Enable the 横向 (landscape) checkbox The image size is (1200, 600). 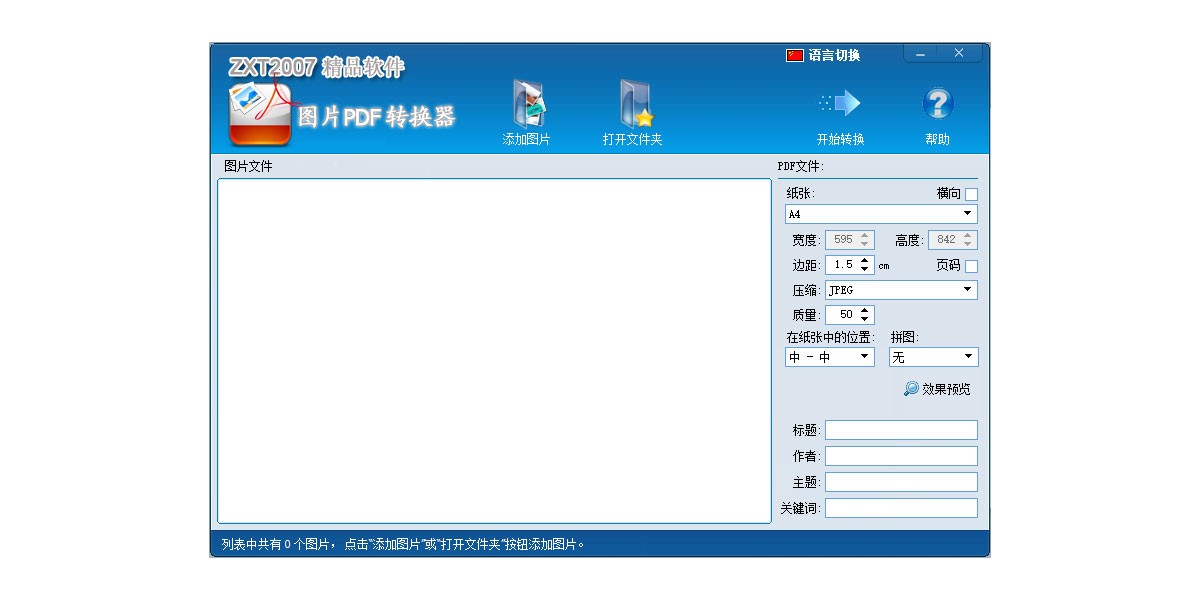click(971, 194)
